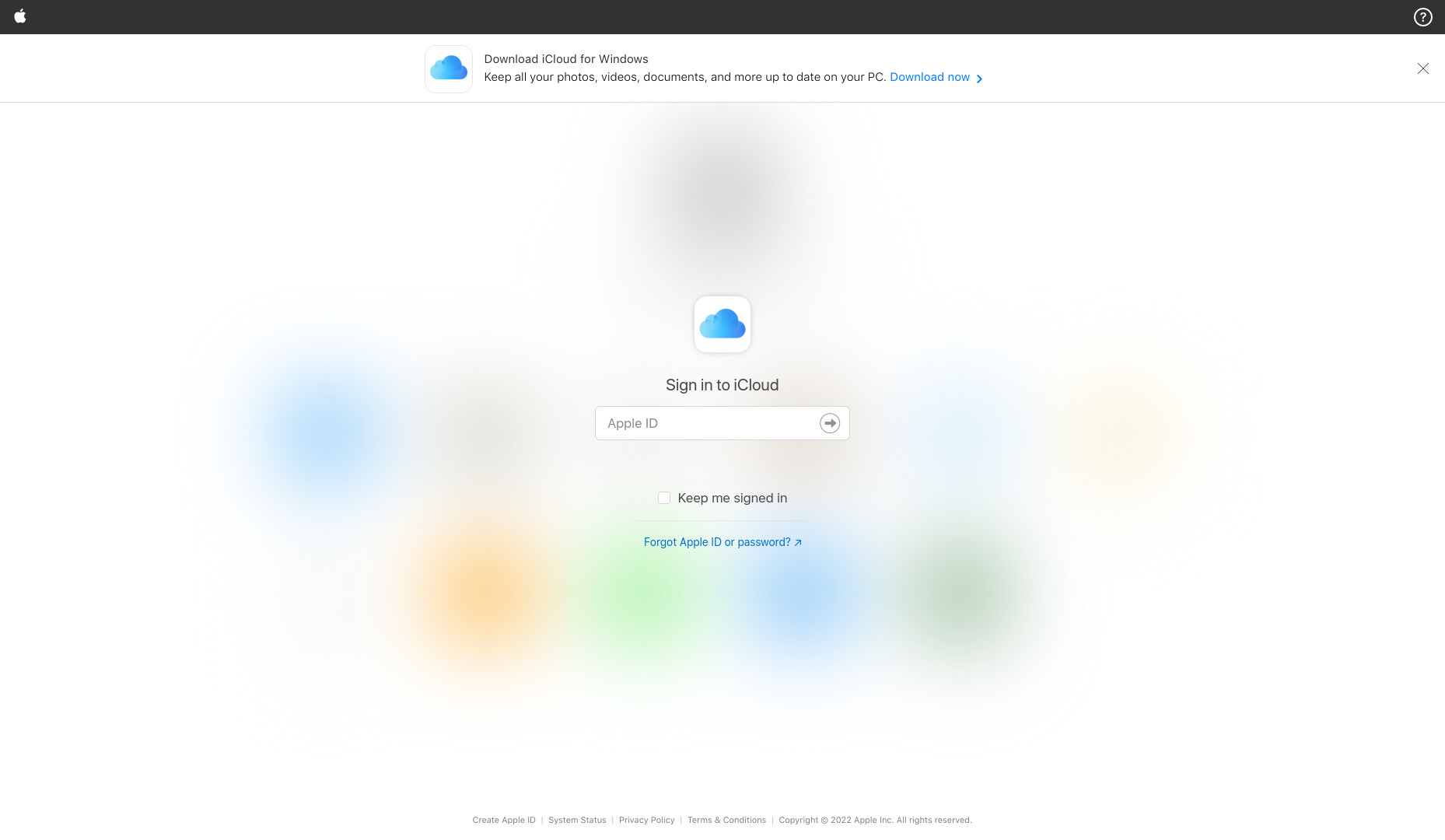This screenshot has height=840, width=1445.
Task: Click the Sign in to iCloud heading
Action: [x=722, y=385]
